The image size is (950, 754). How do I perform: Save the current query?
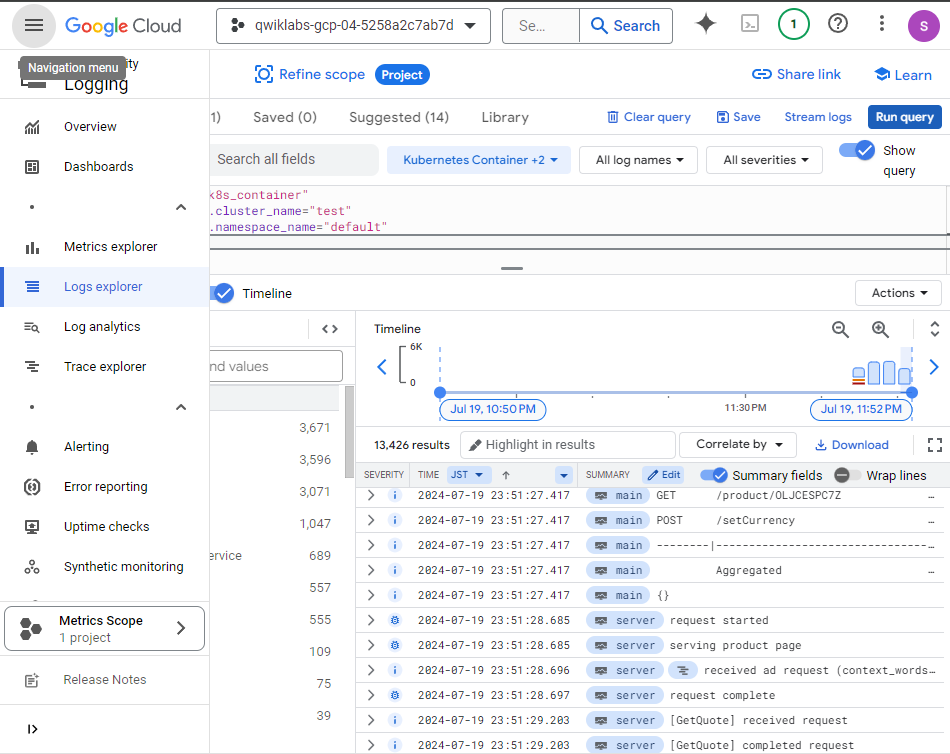tap(738, 117)
